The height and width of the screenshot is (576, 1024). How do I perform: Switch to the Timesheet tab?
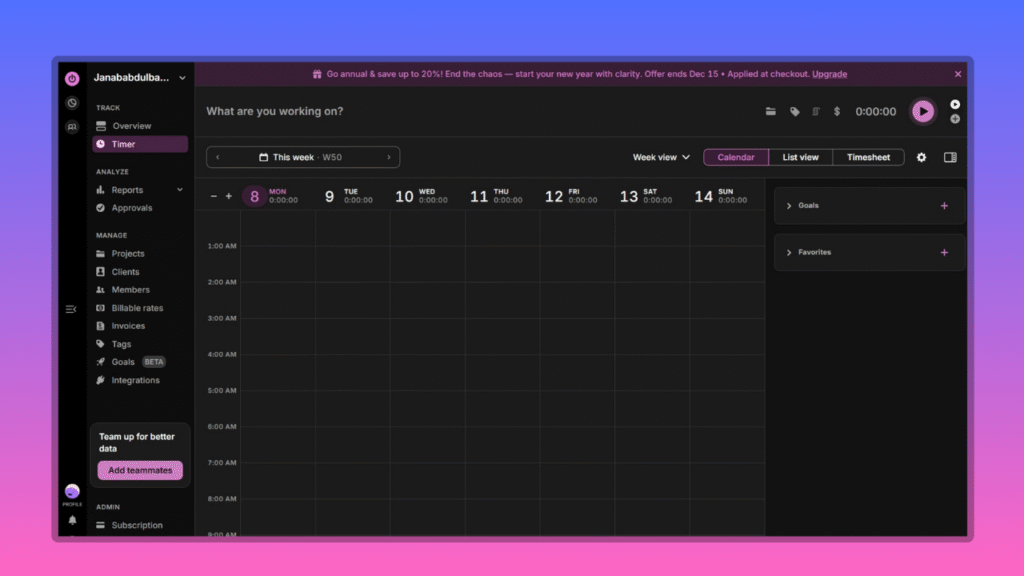point(868,157)
